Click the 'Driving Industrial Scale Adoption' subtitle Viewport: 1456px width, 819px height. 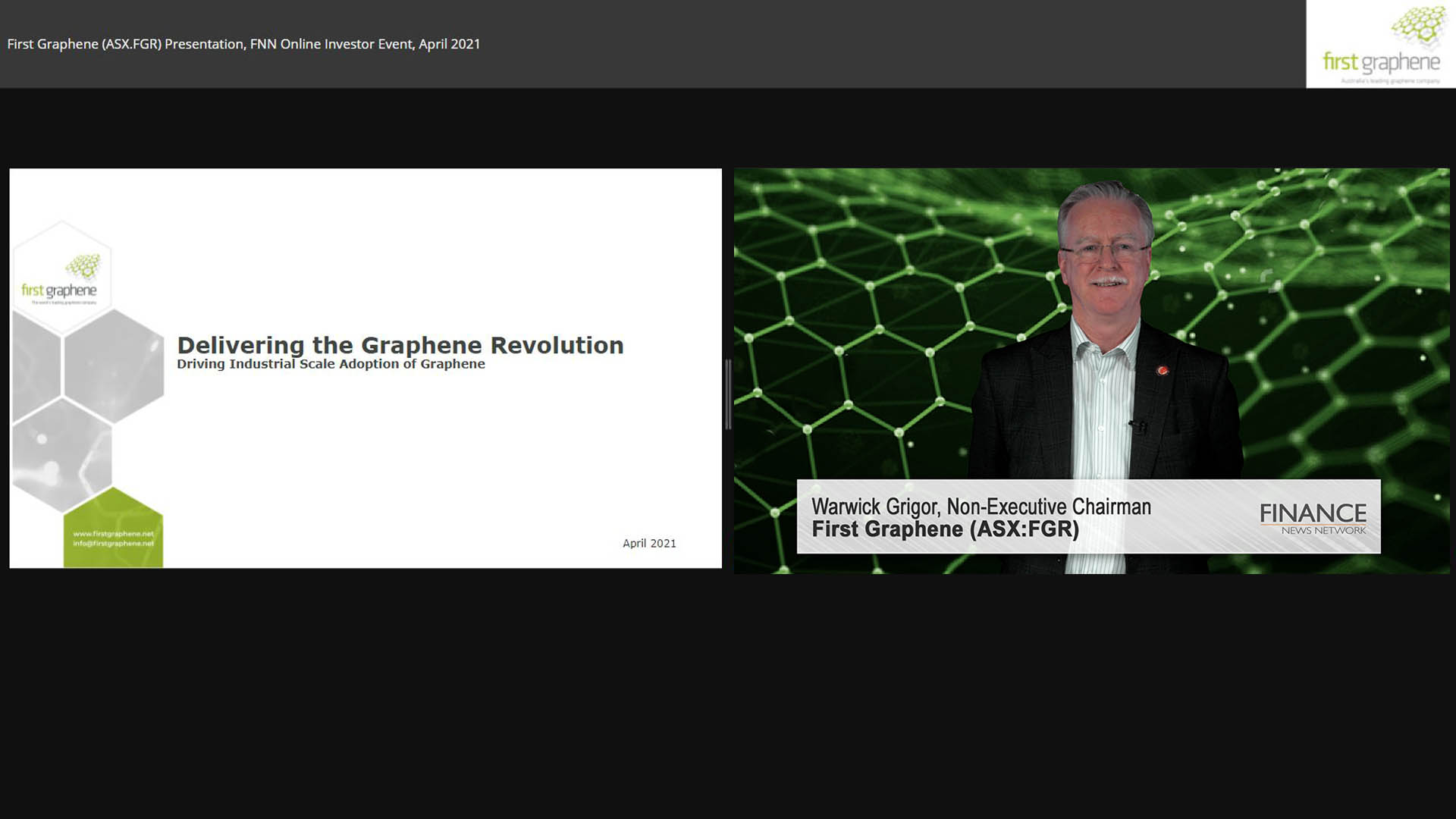[331, 364]
